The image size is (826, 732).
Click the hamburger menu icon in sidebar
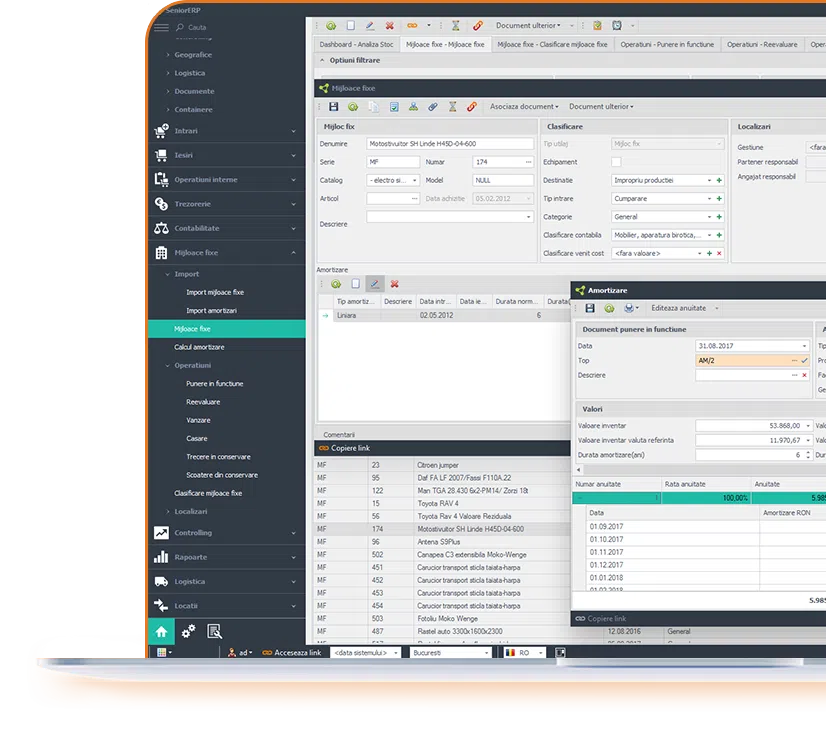tap(161, 27)
